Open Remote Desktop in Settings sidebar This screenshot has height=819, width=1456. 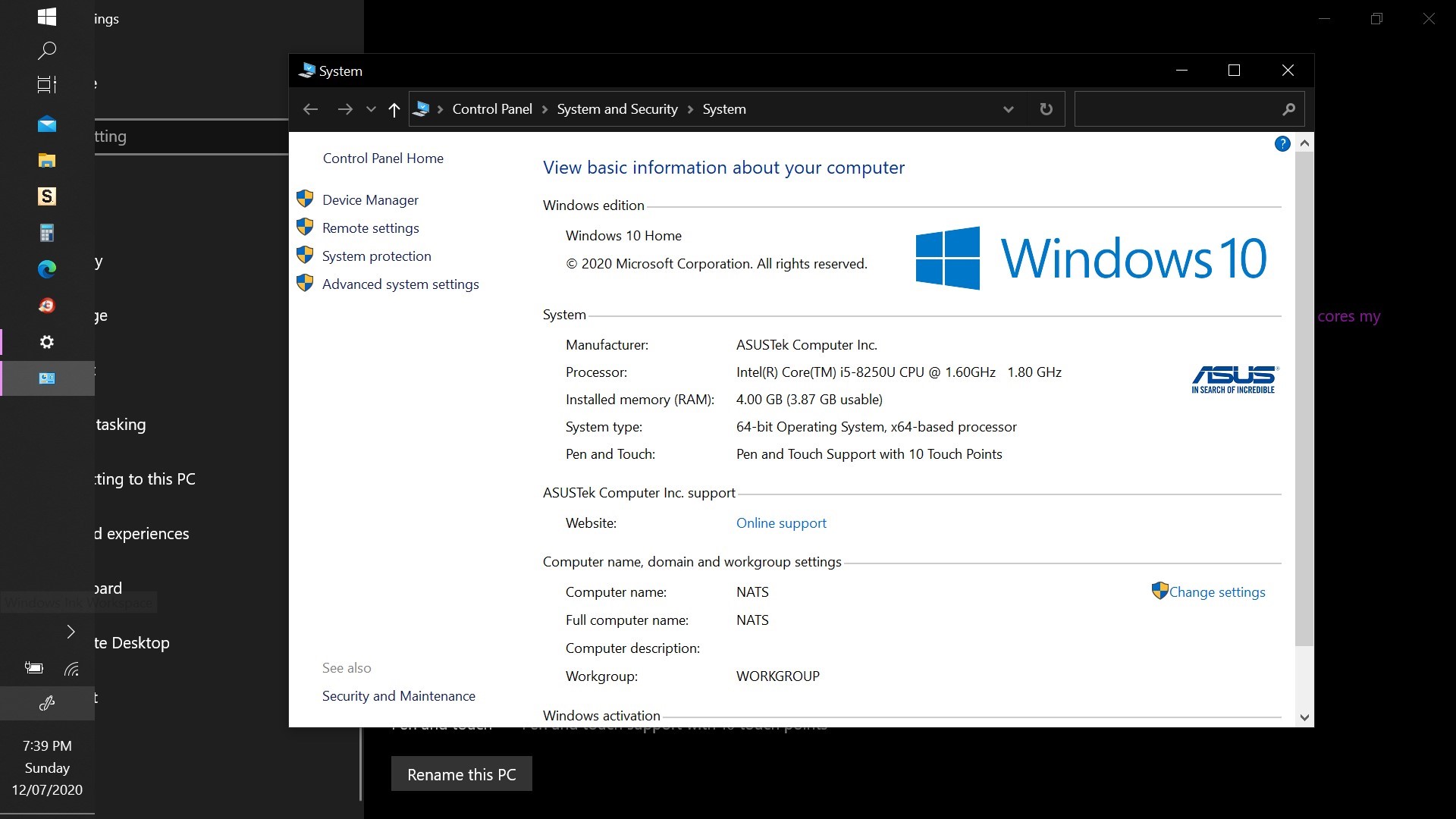[132, 643]
